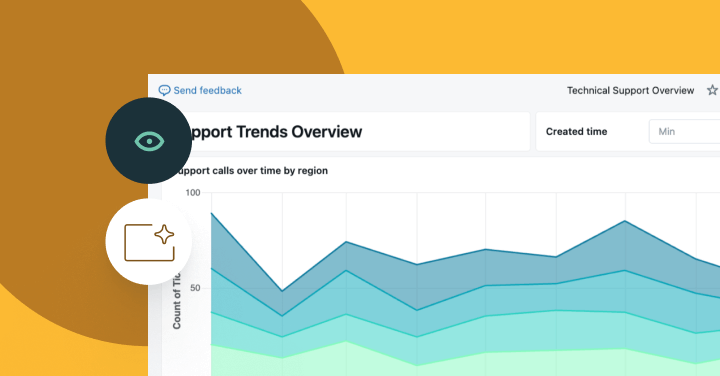Click the Technical Support Overview title

click(630, 90)
